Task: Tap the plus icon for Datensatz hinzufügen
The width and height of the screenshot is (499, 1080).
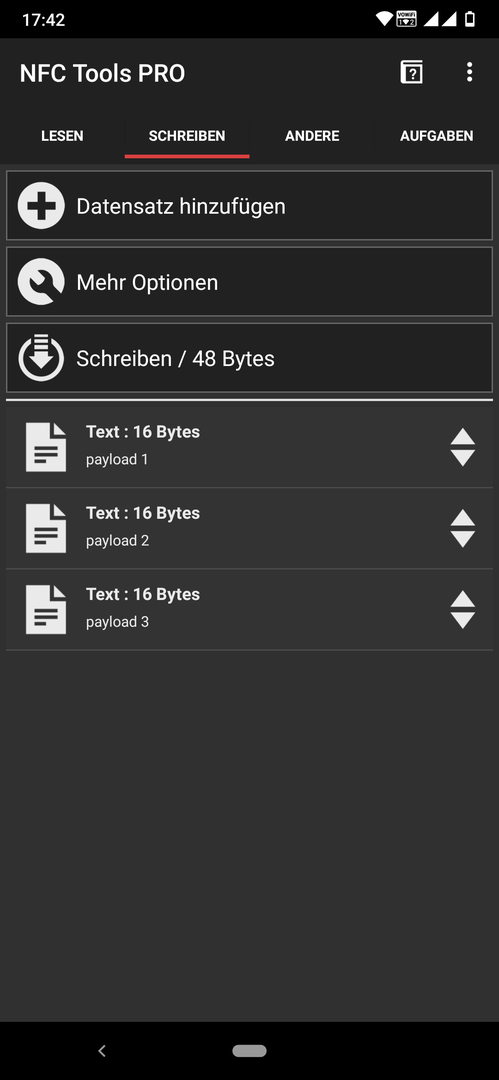Action: 41,205
